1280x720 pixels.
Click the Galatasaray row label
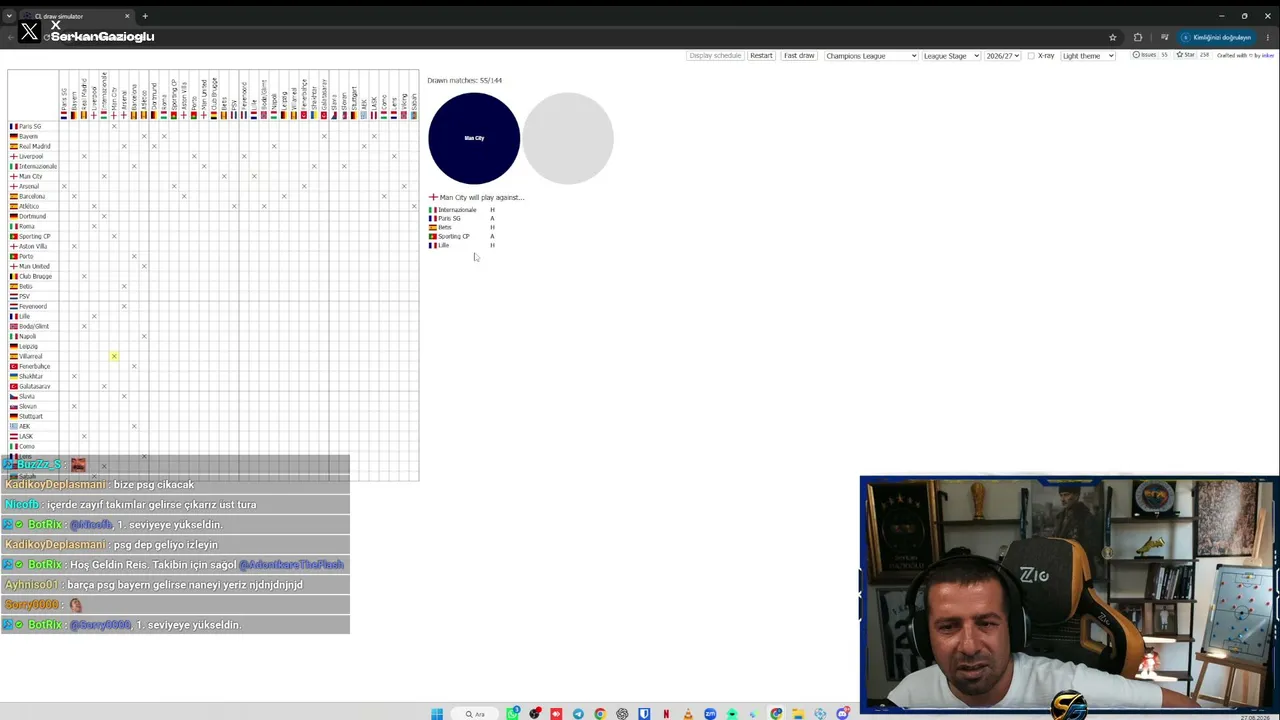click(x=34, y=386)
